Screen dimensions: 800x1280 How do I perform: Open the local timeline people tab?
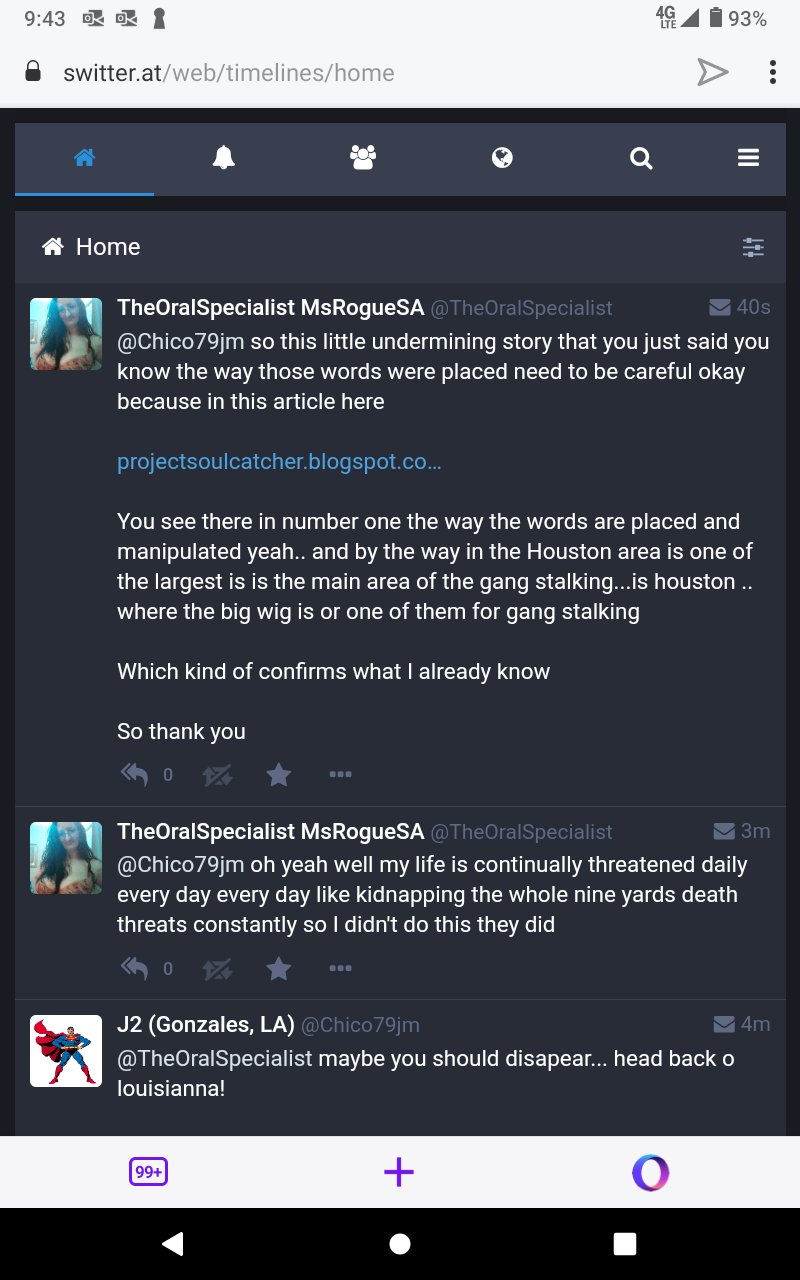363,158
